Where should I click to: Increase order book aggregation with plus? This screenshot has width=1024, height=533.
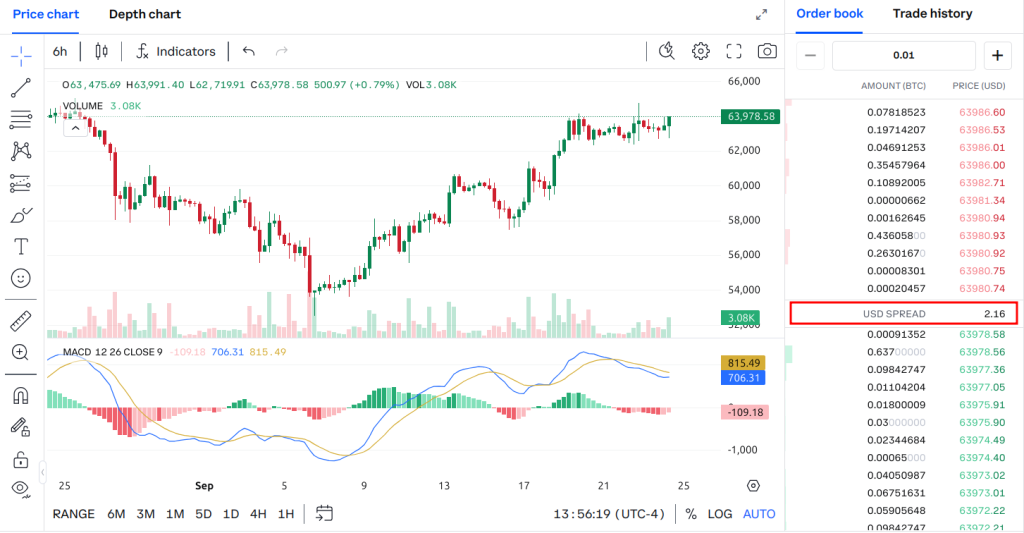(x=998, y=56)
